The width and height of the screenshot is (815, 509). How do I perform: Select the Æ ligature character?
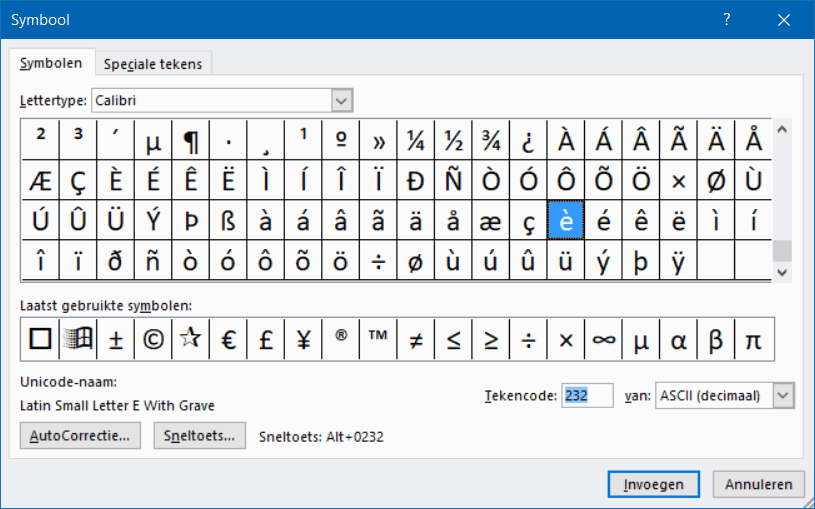tap(41, 181)
